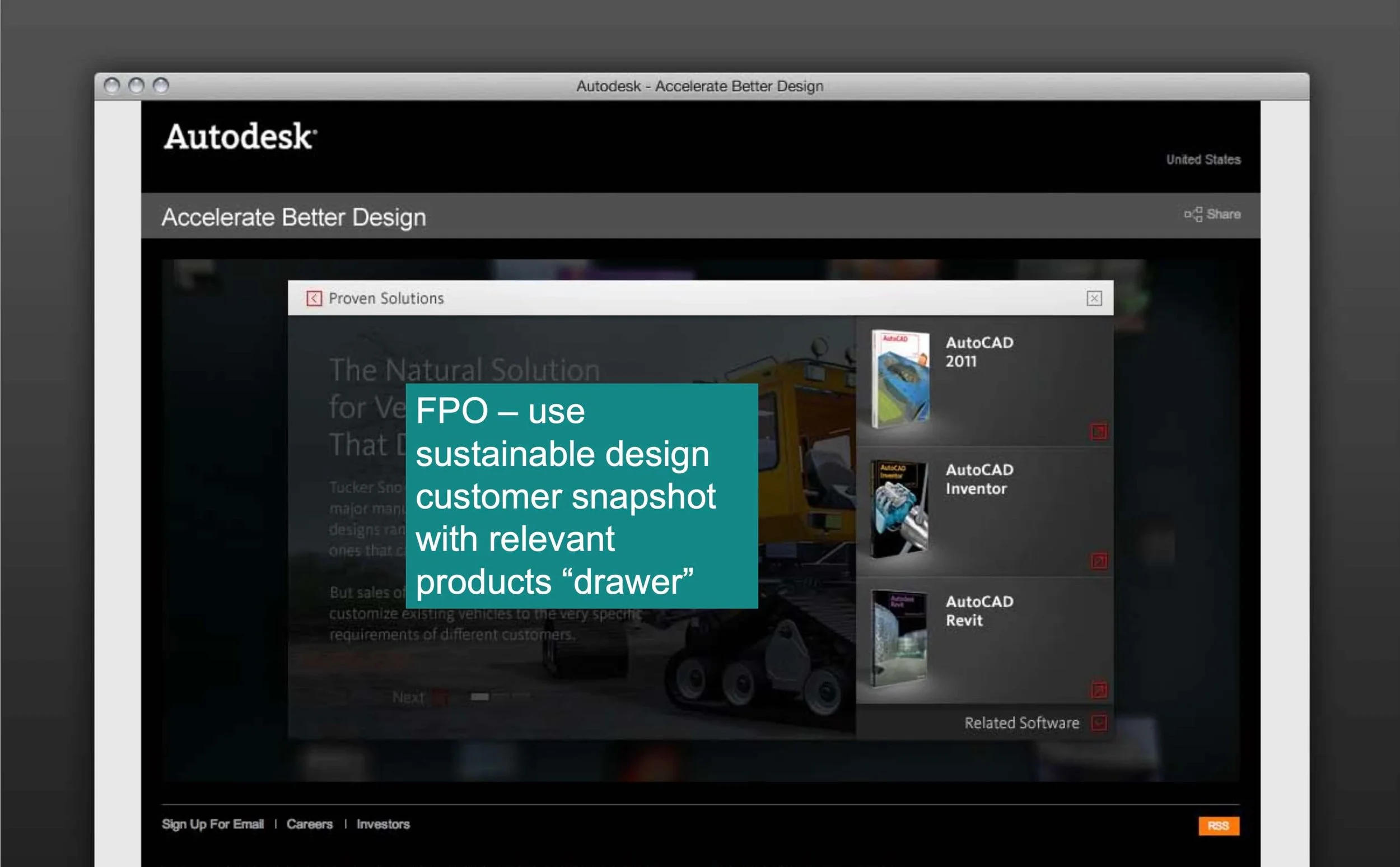Viewport: 1400px width, 867px height.
Task: Click the first slide progress indicator
Action: tap(479, 697)
